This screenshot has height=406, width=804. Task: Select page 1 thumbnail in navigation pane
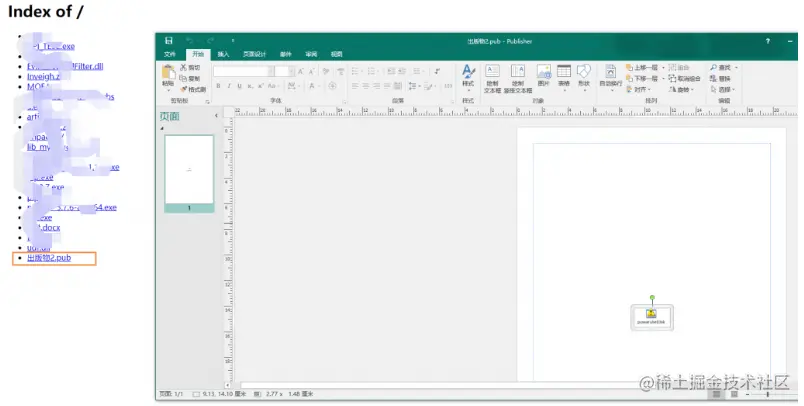tap(189, 173)
